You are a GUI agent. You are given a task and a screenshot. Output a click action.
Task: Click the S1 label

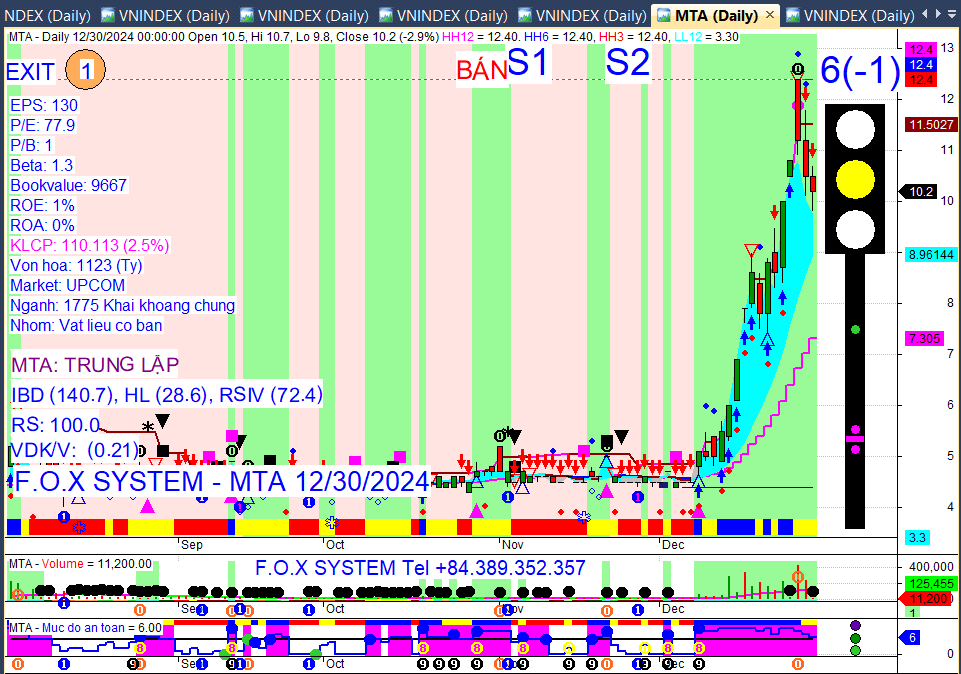[x=527, y=62]
